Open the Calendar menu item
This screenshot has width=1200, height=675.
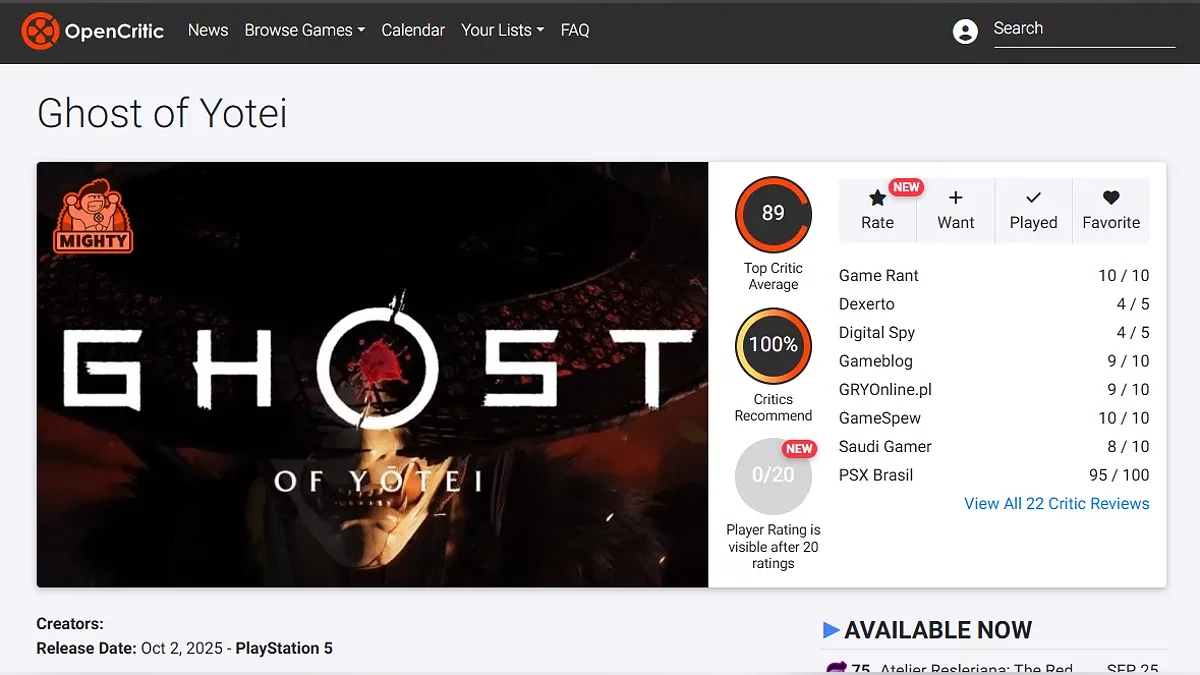(x=413, y=30)
